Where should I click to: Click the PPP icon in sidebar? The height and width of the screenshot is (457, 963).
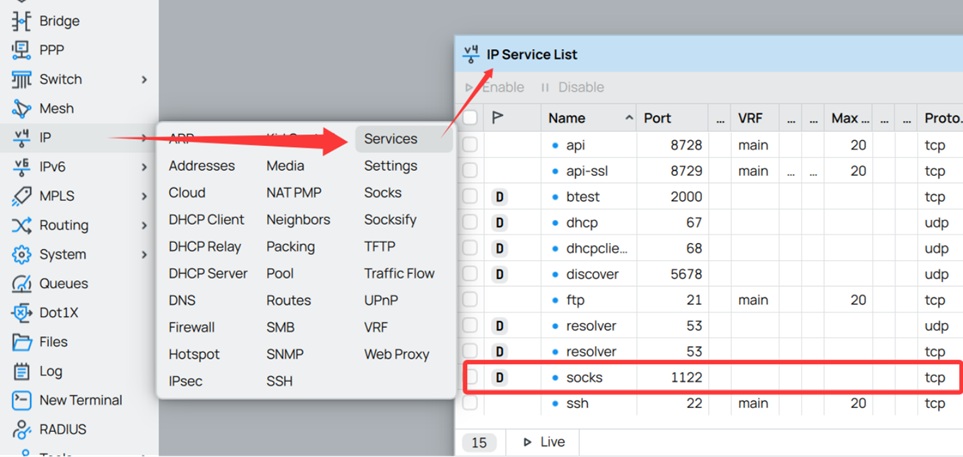pyautogui.click(x=21, y=50)
